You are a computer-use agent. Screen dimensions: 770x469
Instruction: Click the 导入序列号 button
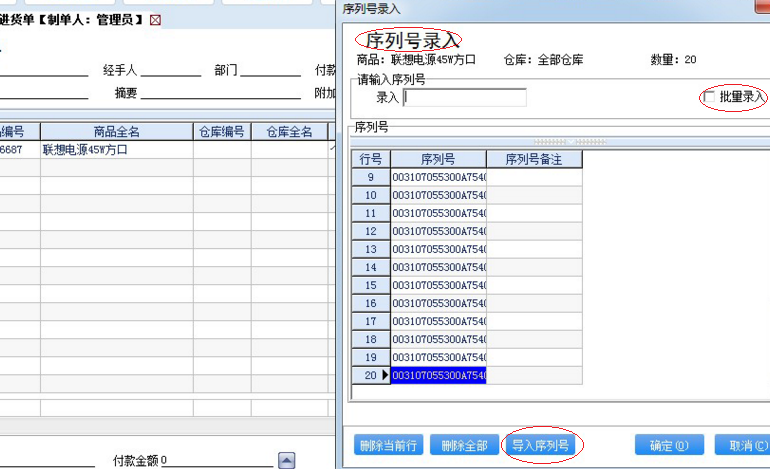(541, 445)
